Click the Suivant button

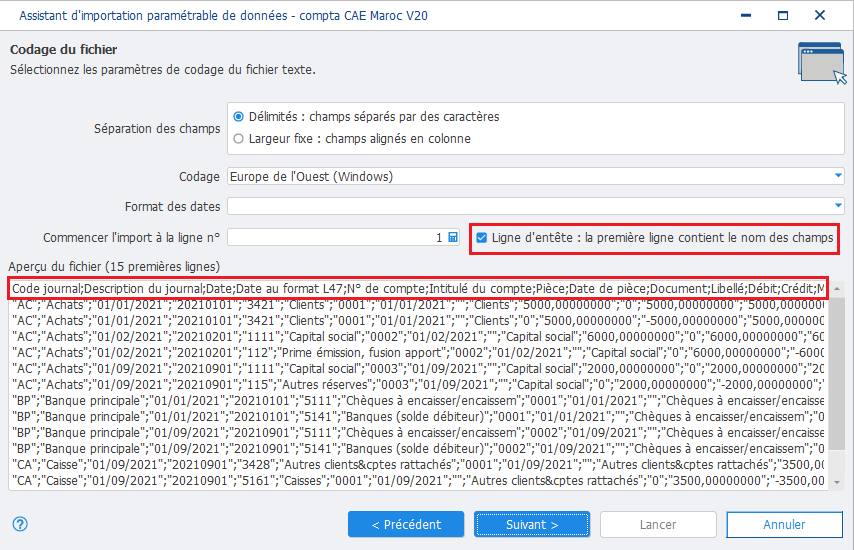[532, 524]
